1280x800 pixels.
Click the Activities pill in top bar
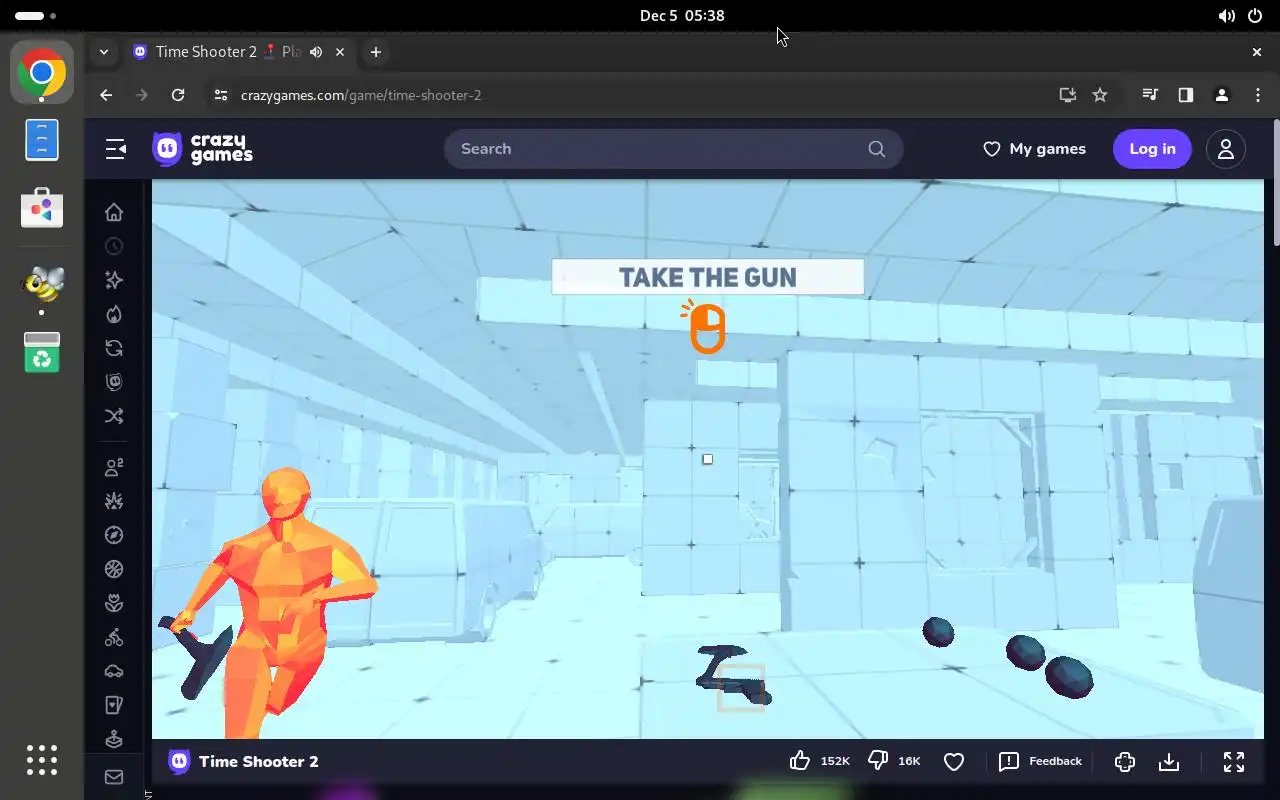36,16
